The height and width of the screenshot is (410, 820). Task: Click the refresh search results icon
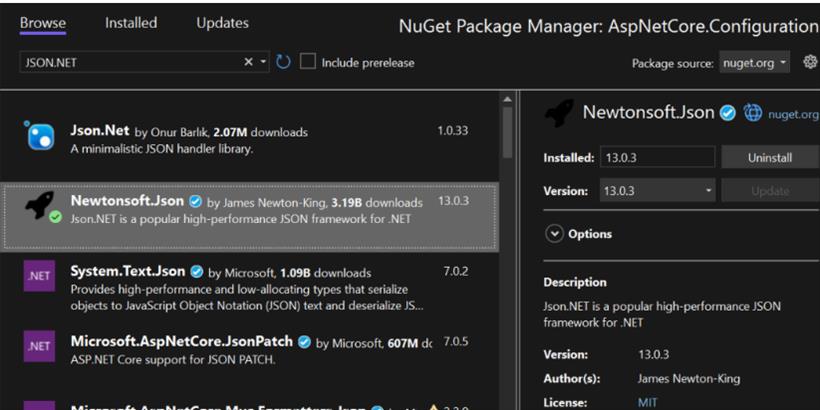point(283,62)
